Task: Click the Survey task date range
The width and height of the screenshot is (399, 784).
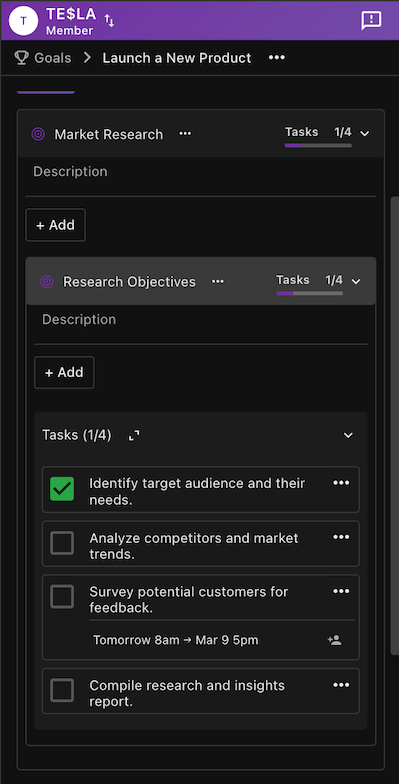Action: click(176, 640)
